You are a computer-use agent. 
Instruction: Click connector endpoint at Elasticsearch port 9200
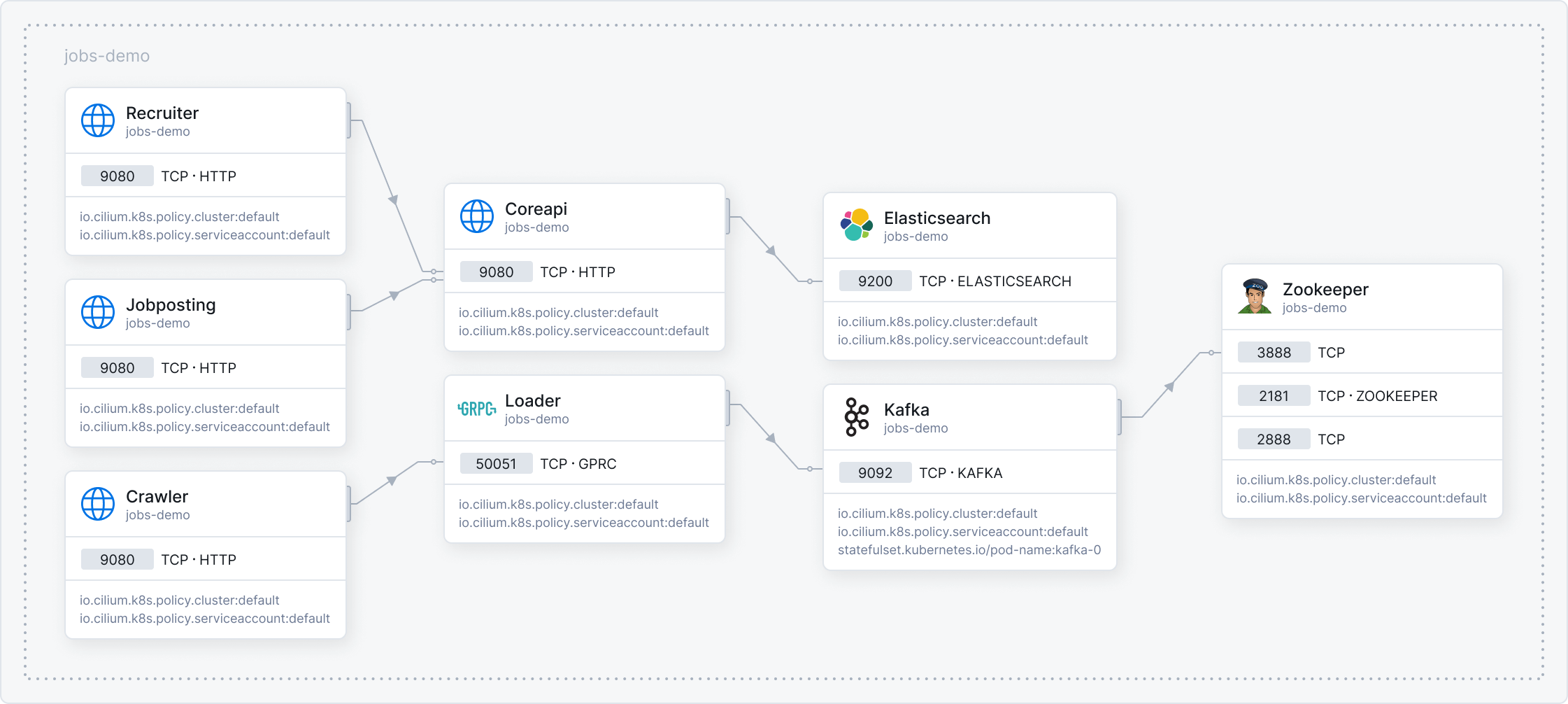click(x=810, y=281)
